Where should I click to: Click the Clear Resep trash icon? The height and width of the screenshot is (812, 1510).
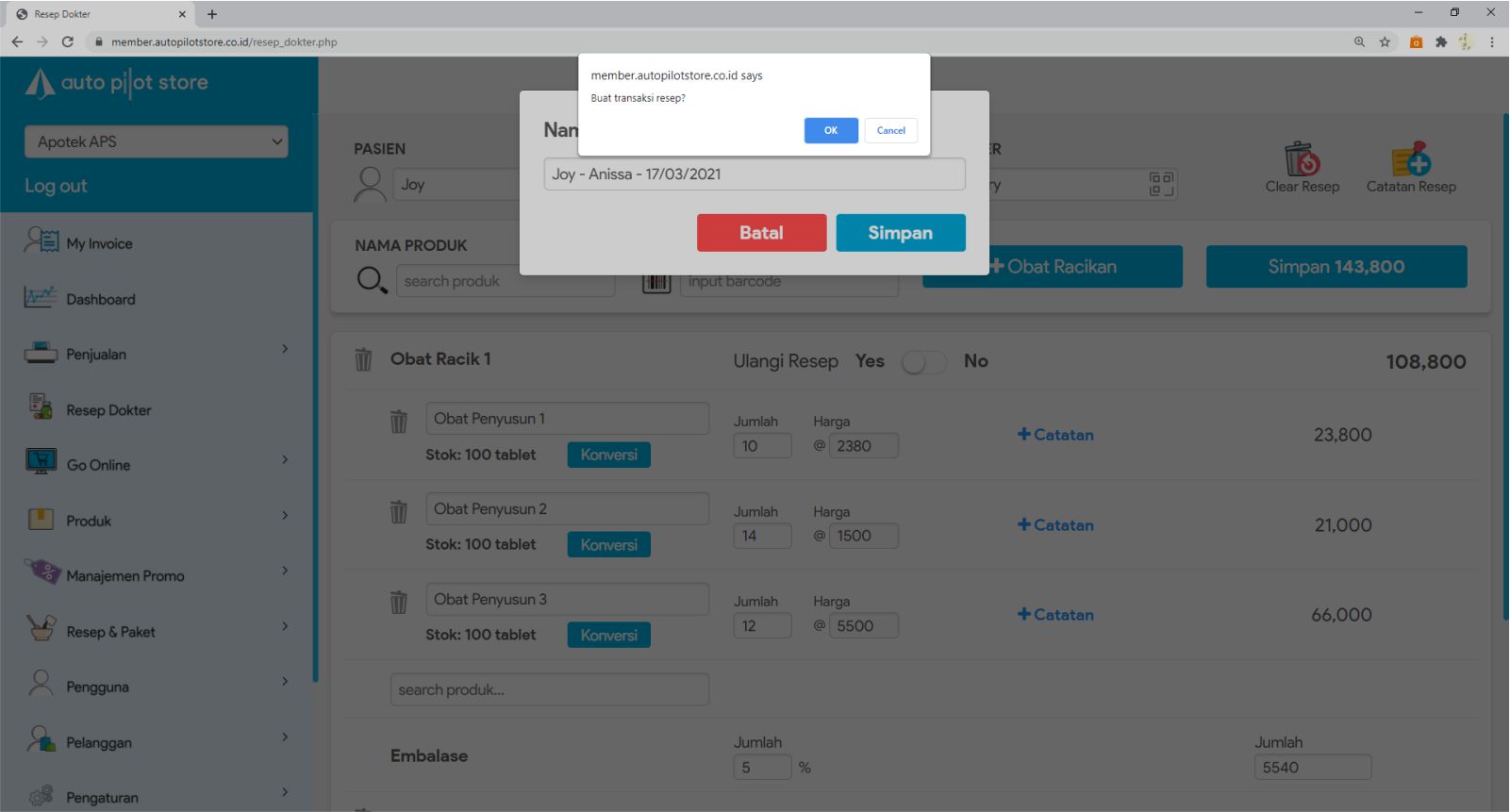click(x=1302, y=160)
